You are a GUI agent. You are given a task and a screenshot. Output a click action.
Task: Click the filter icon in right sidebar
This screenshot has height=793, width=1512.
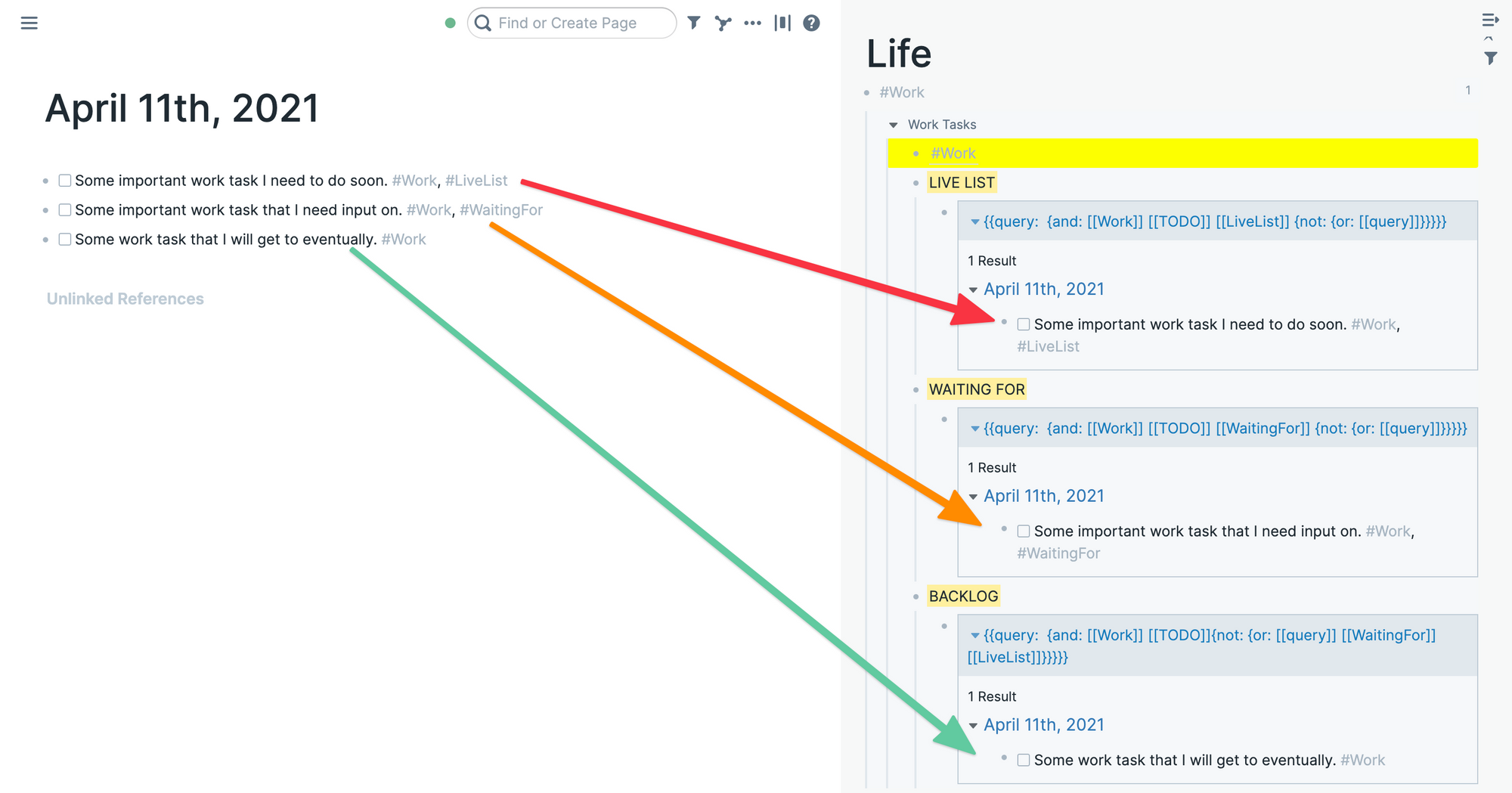pos(1490,57)
